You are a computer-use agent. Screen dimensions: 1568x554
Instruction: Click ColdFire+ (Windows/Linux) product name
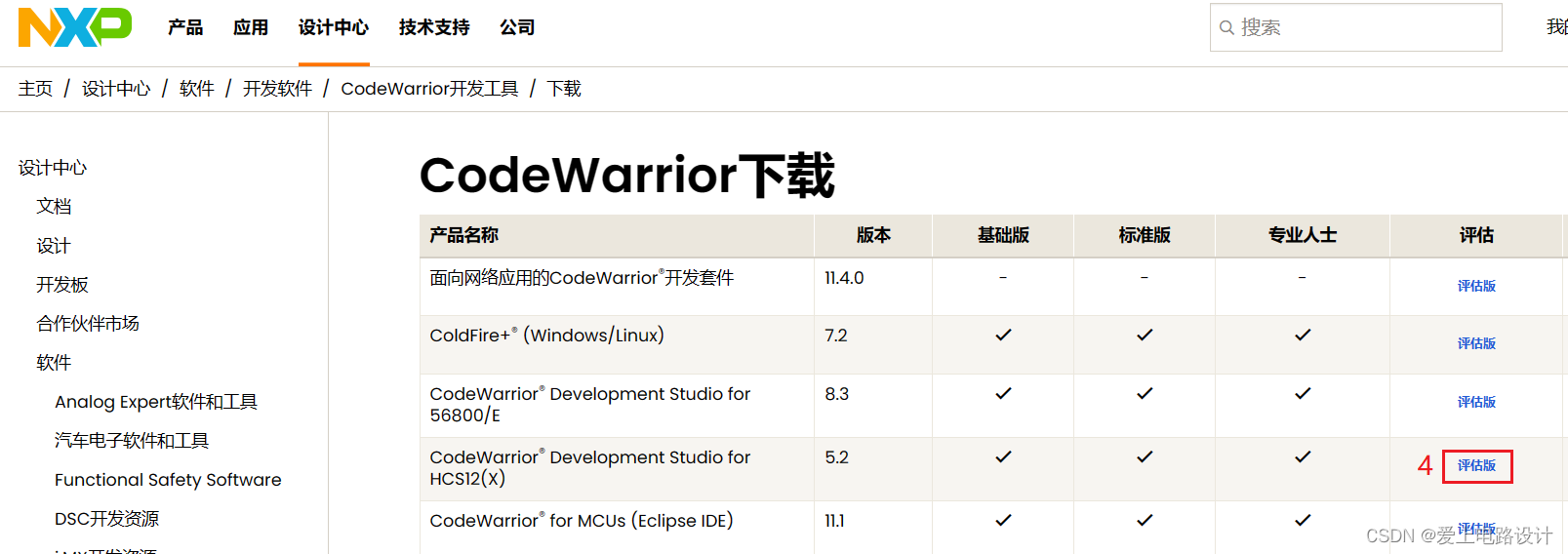tap(546, 336)
